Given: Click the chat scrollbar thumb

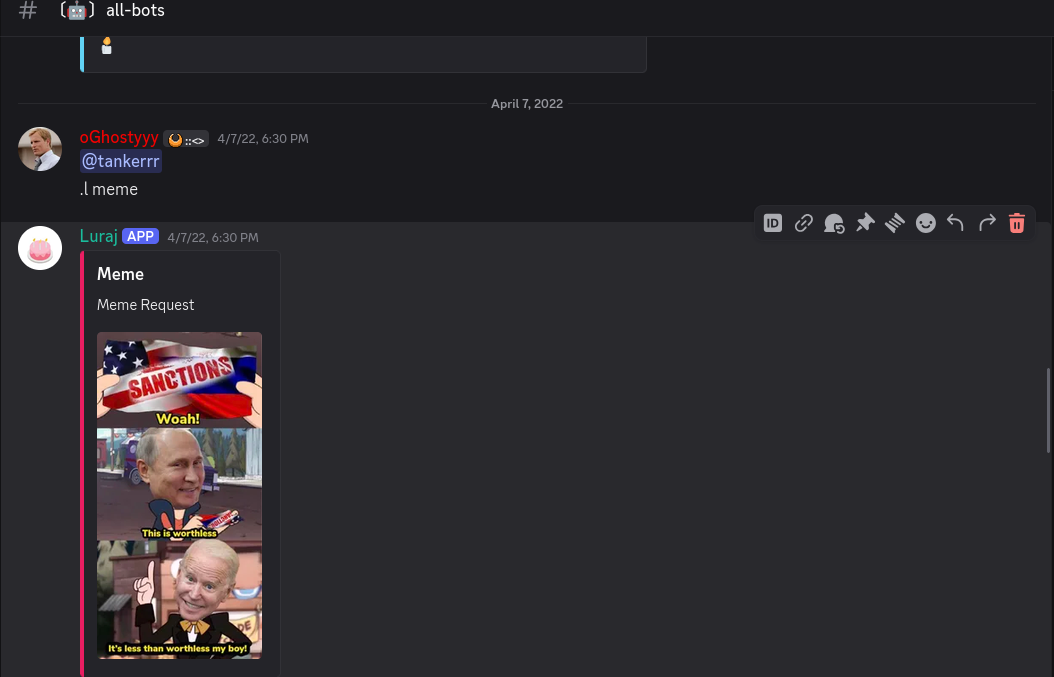Looking at the screenshot, I should pyautogui.click(x=1049, y=410).
